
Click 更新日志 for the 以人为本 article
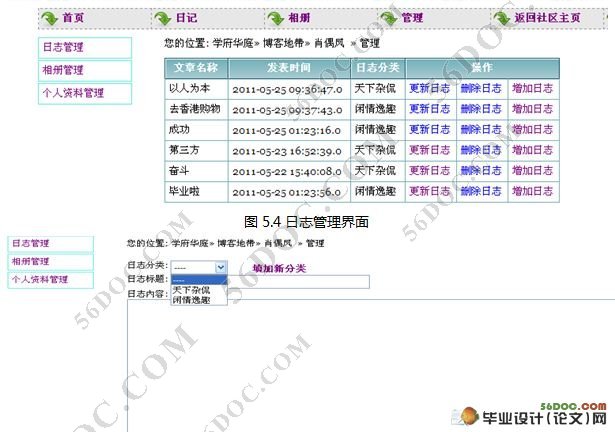430,88
